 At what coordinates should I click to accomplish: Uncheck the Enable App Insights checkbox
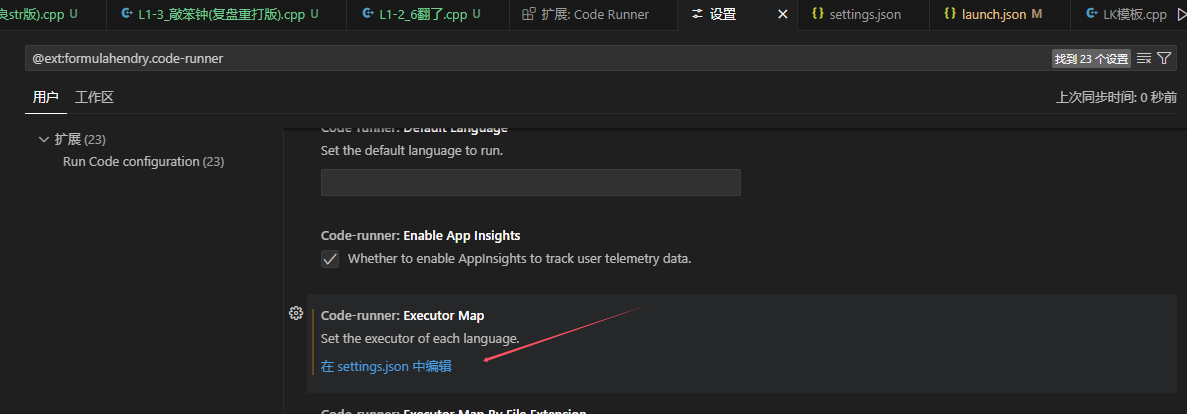click(x=330, y=259)
